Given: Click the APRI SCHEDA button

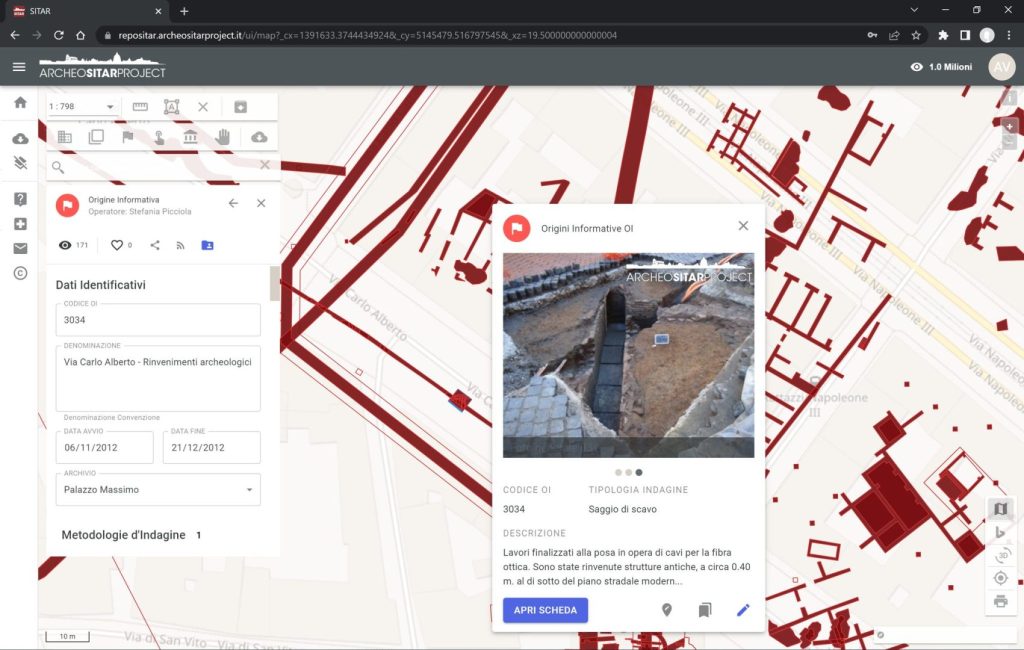Looking at the screenshot, I should (545, 610).
